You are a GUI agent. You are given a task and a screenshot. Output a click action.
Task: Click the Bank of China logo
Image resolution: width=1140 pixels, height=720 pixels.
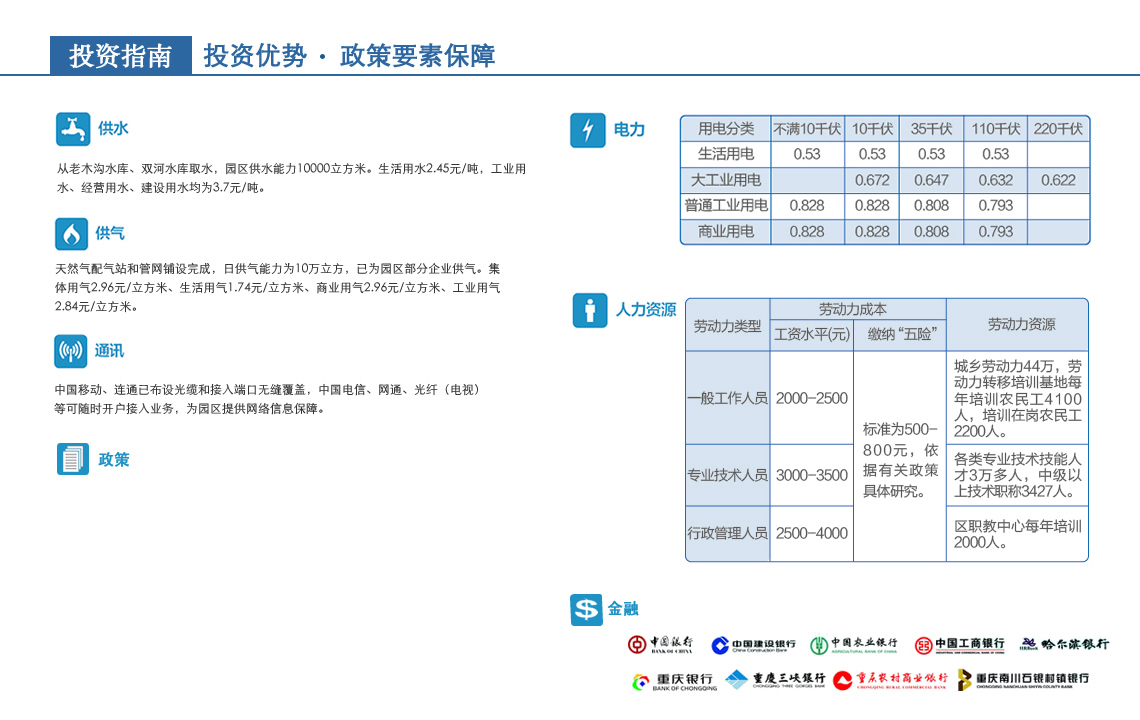click(660, 645)
